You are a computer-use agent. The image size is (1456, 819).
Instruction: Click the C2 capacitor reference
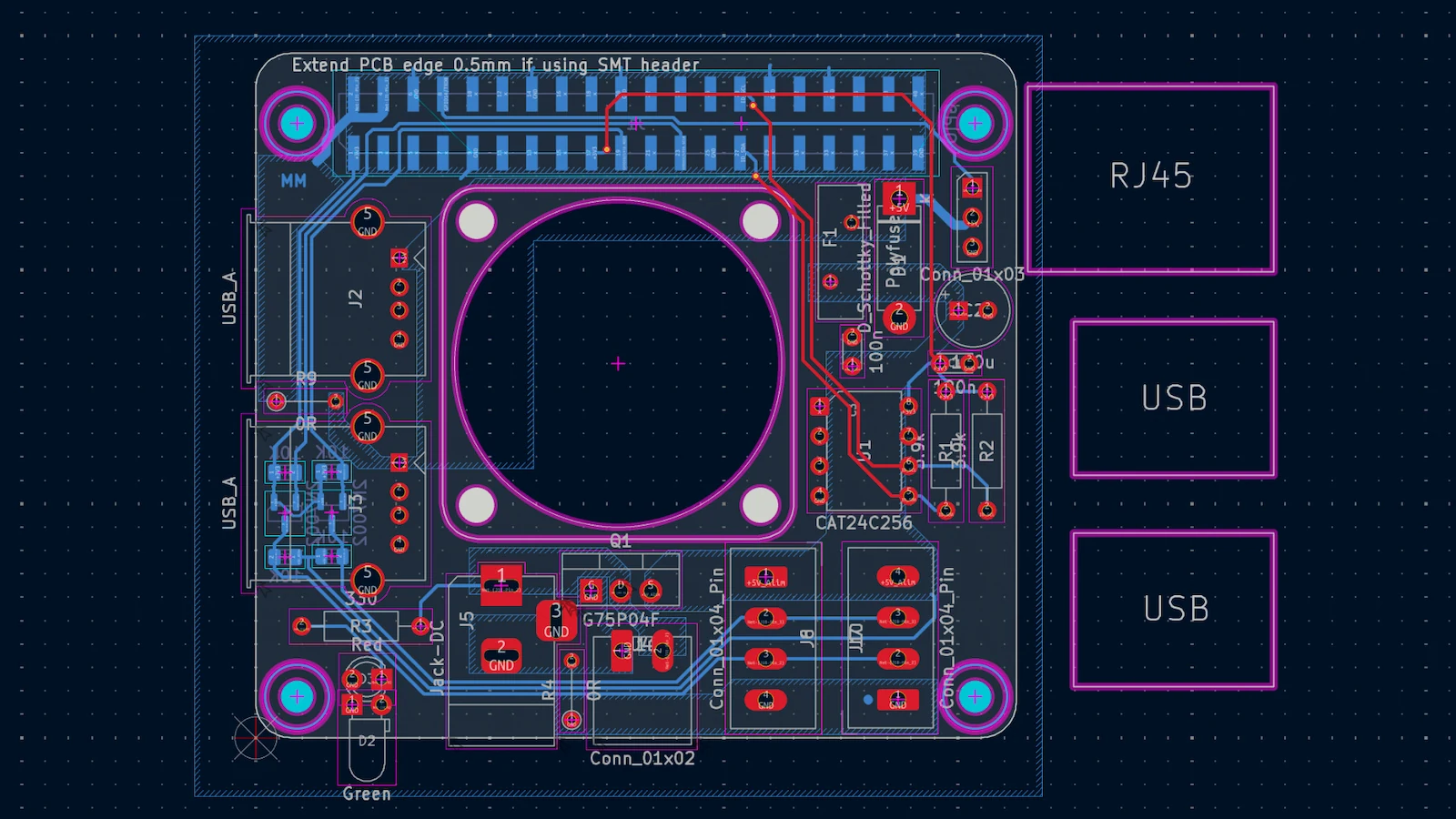pos(973,310)
